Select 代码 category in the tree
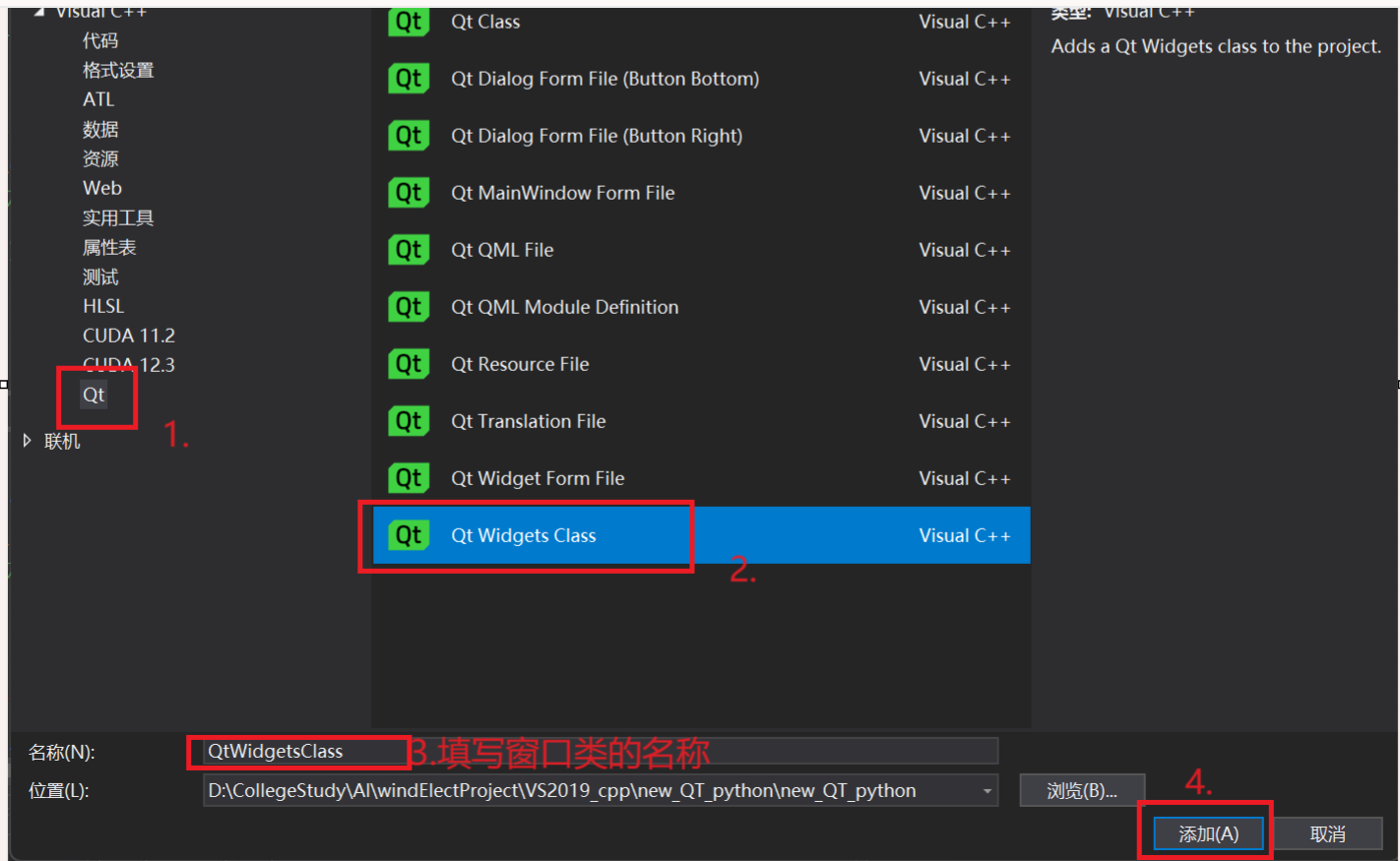Screen dimensions: 1400x861 click(x=100, y=40)
